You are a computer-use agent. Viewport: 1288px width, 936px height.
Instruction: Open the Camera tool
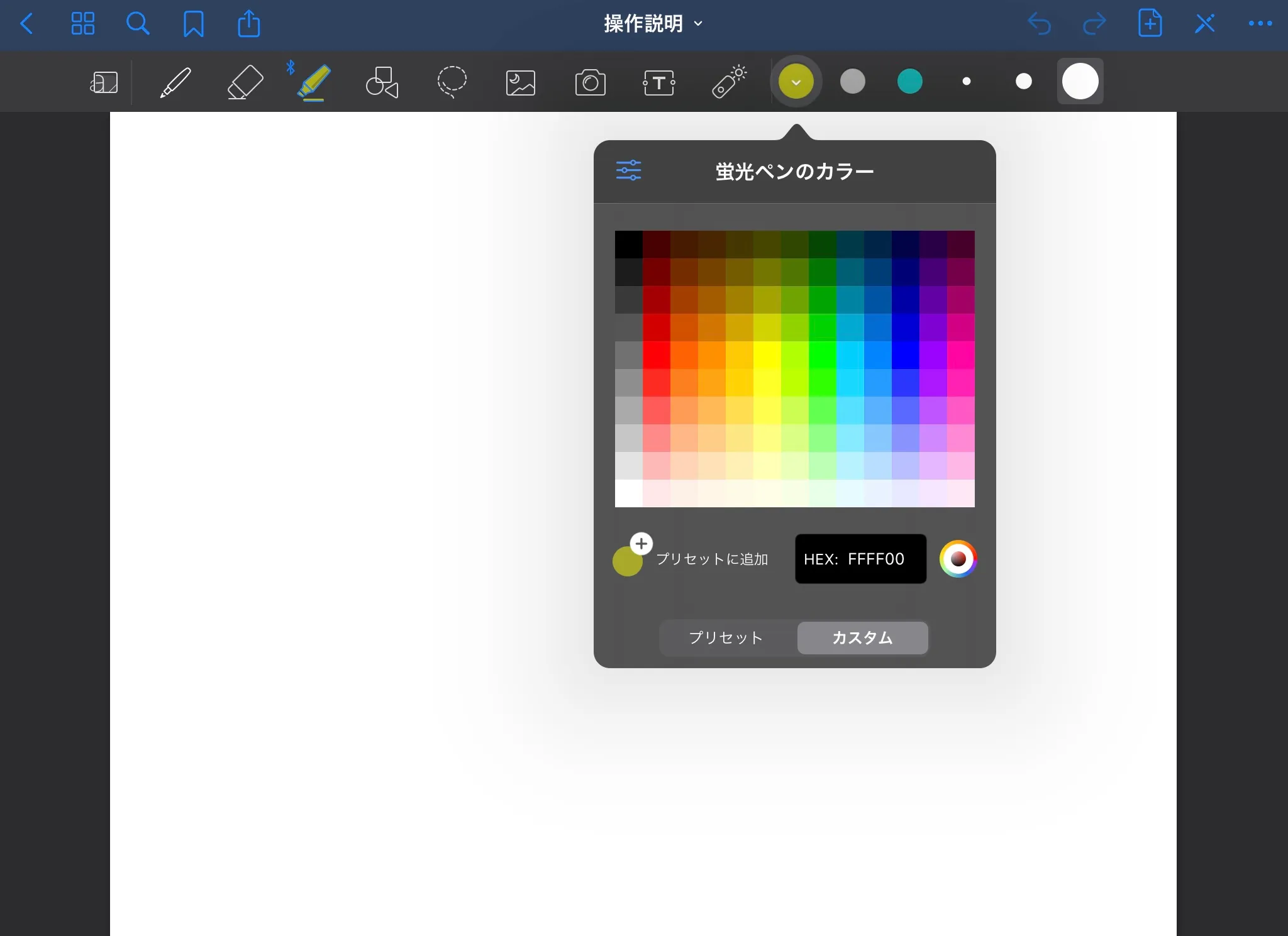coord(590,82)
